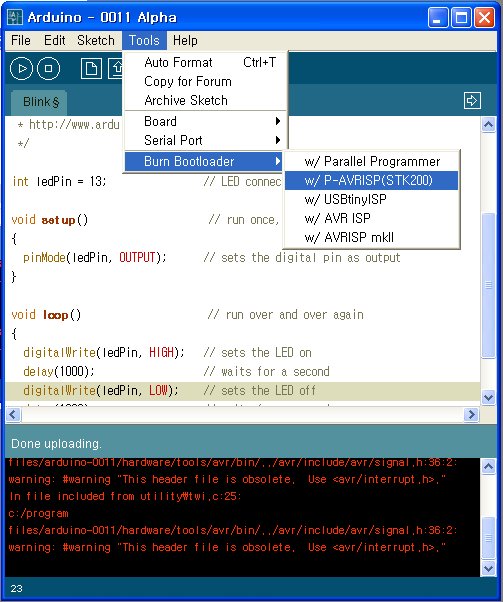Click 'pinMode(ledPin, OUTPUT);' code line

(94, 257)
